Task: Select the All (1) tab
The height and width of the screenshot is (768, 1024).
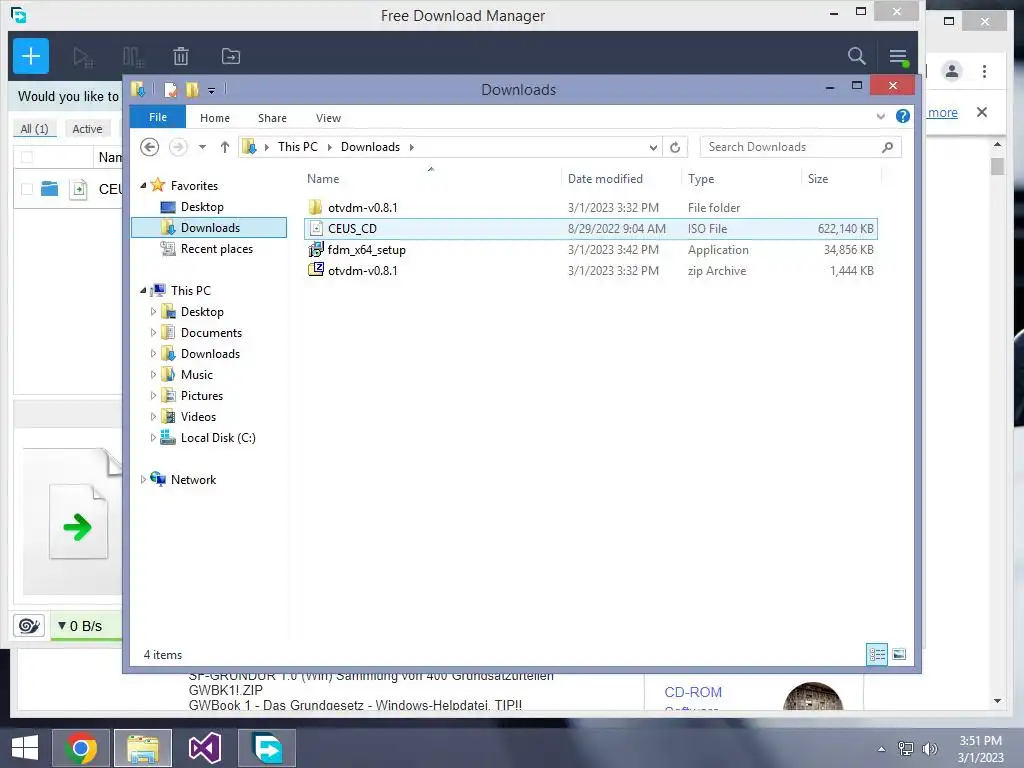Action: click(x=35, y=129)
